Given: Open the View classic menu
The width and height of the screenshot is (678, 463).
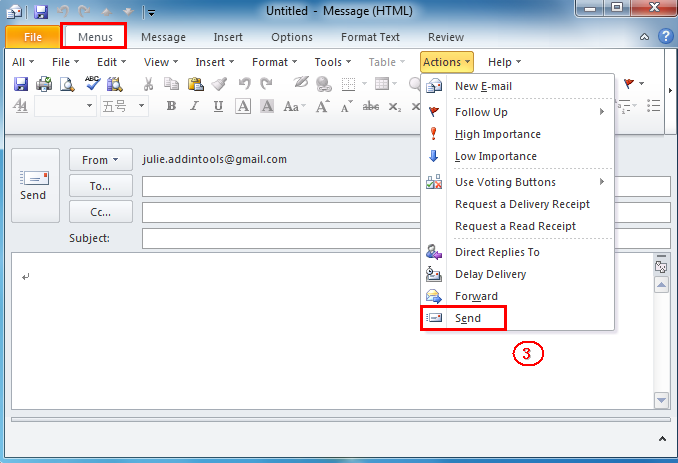Looking at the screenshot, I should point(161,62).
